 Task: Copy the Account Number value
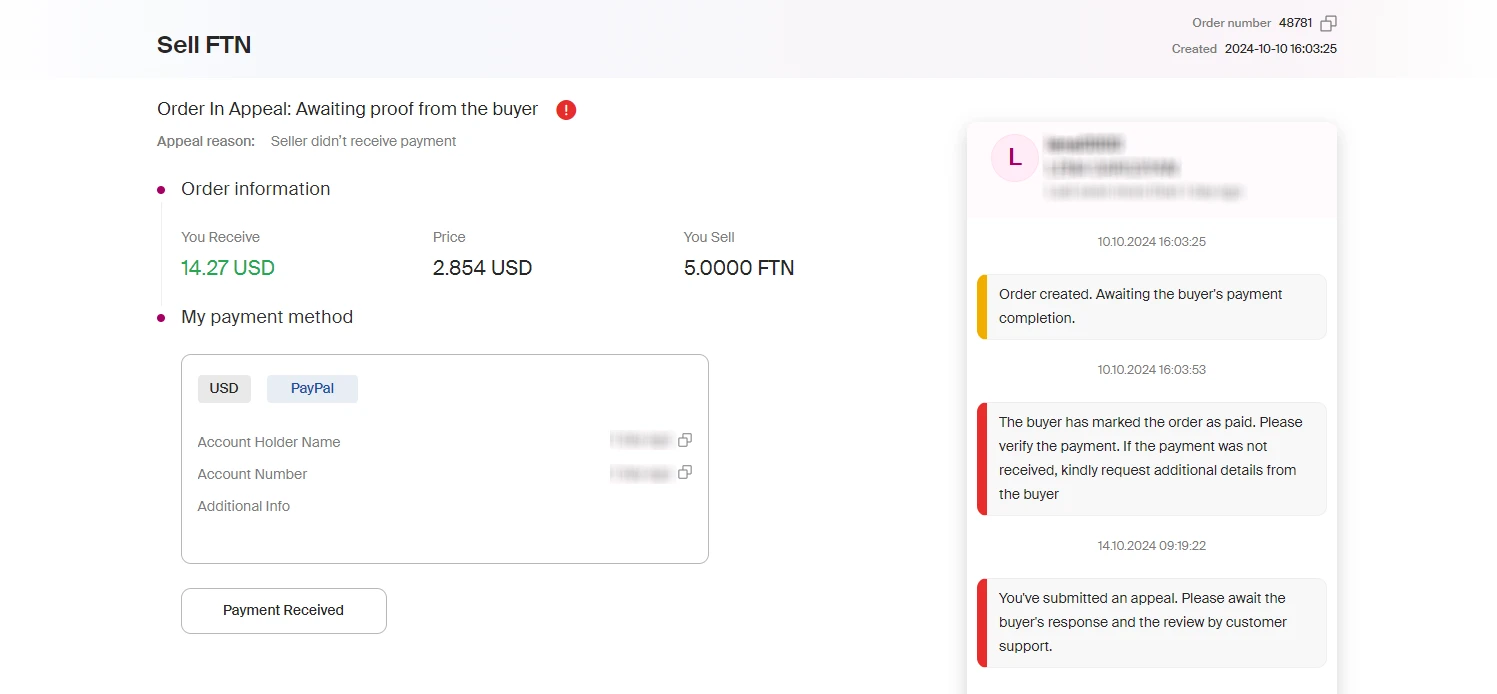click(x=685, y=472)
